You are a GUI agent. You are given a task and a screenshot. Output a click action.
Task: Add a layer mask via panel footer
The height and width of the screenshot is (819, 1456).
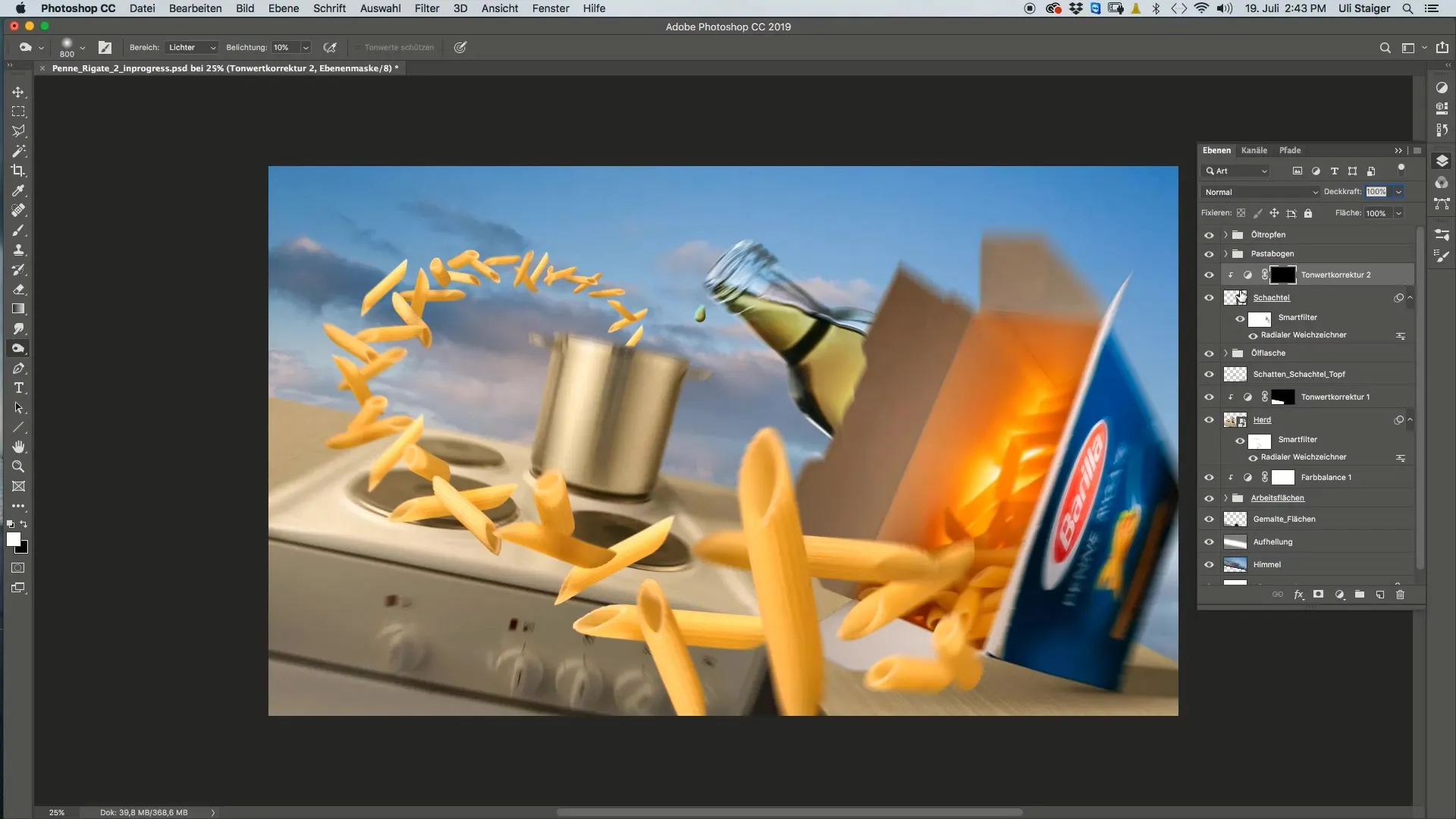pos(1319,595)
